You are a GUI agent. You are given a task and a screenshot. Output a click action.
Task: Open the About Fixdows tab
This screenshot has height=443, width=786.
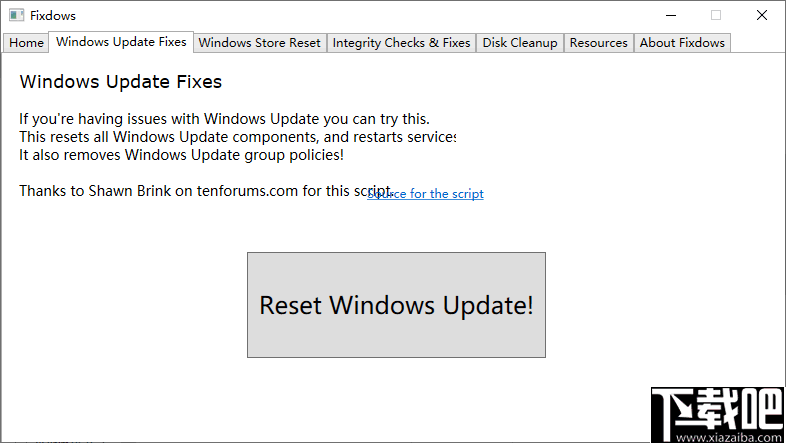click(684, 43)
